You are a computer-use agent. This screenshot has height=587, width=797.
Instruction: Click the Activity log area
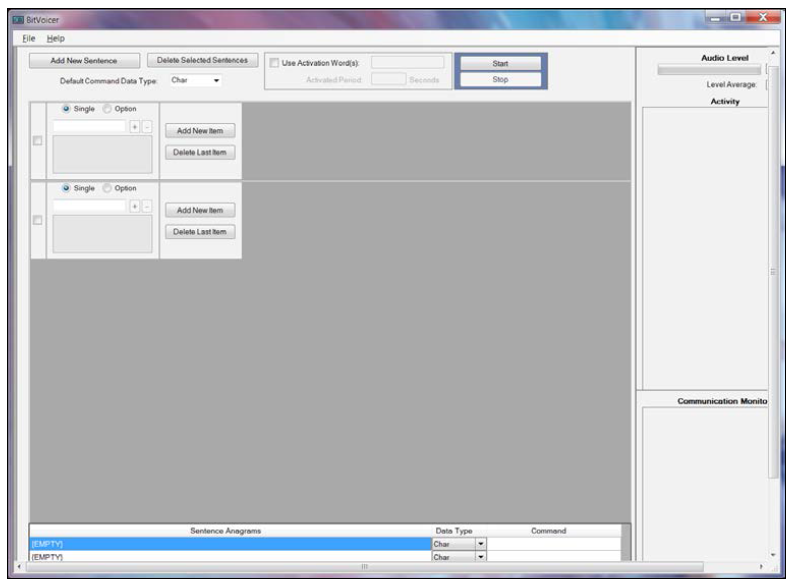point(706,248)
